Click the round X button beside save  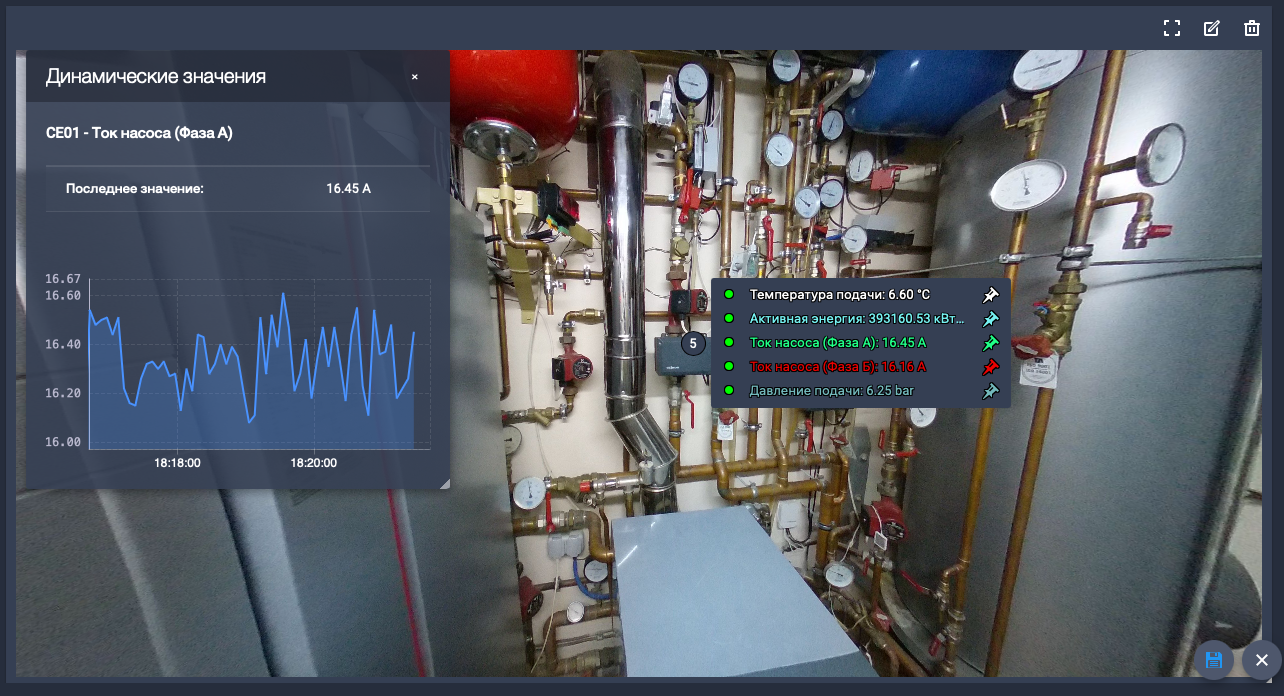(1261, 660)
